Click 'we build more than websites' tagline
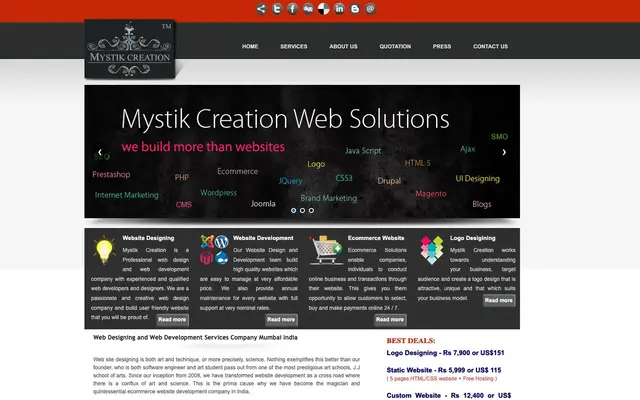Image resolution: width=640 pixels, height=400 pixels. pyautogui.click(x=203, y=147)
